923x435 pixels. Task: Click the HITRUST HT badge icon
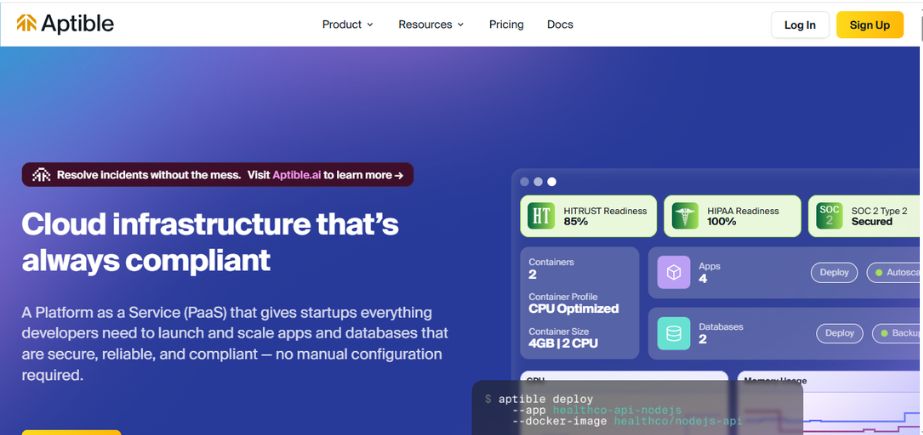point(541,216)
